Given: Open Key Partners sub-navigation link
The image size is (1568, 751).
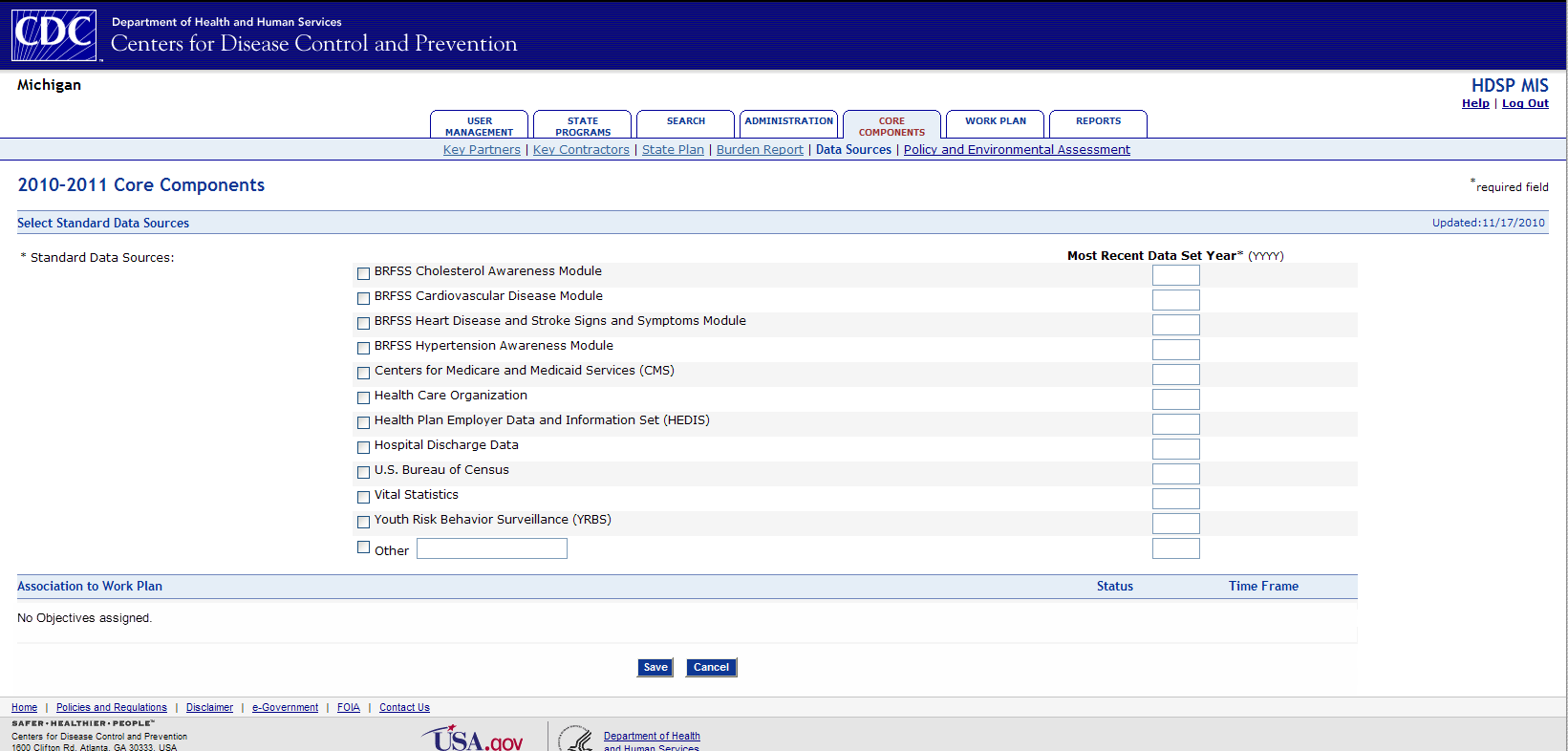Looking at the screenshot, I should (482, 150).
